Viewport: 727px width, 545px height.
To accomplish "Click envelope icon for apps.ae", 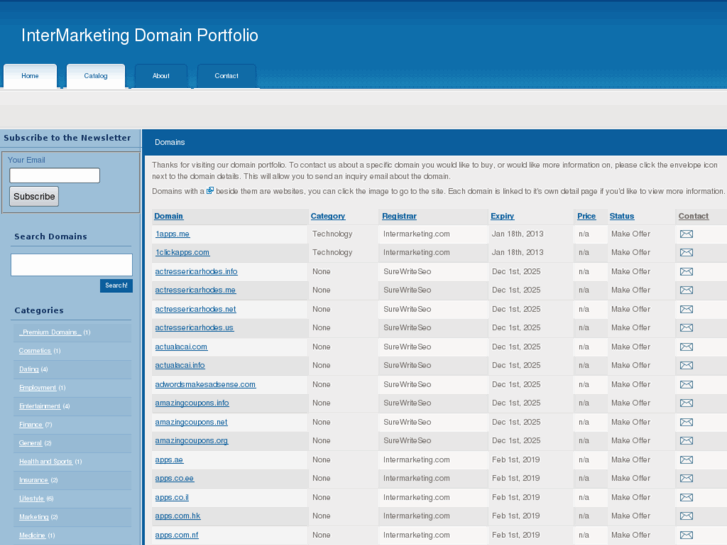I will [x=686, y=459].
